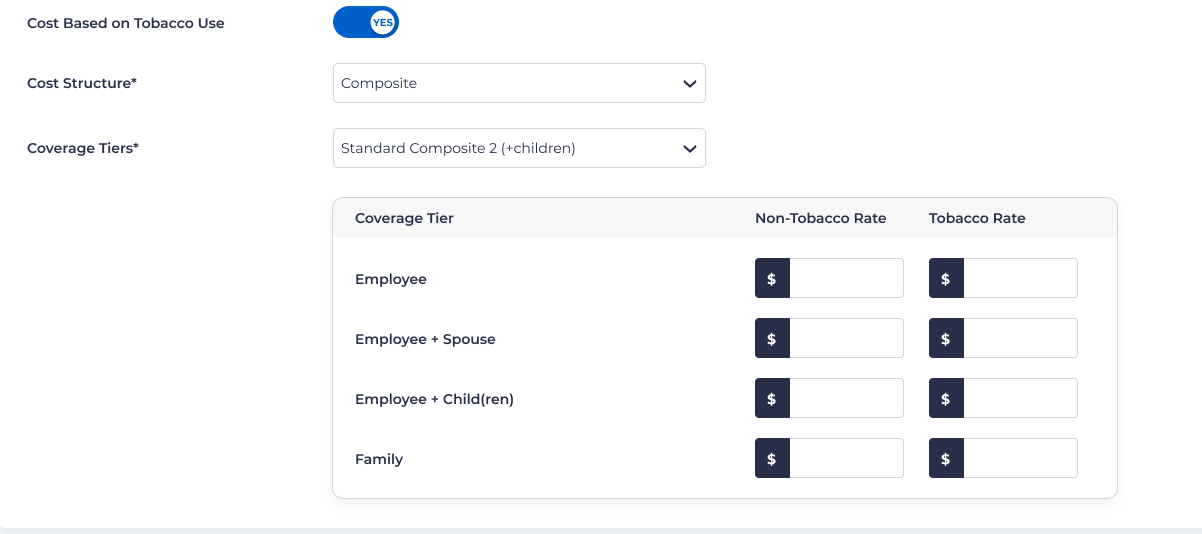Select Employee + Spouse Non-Tobacco Rate input

[846, 339]
